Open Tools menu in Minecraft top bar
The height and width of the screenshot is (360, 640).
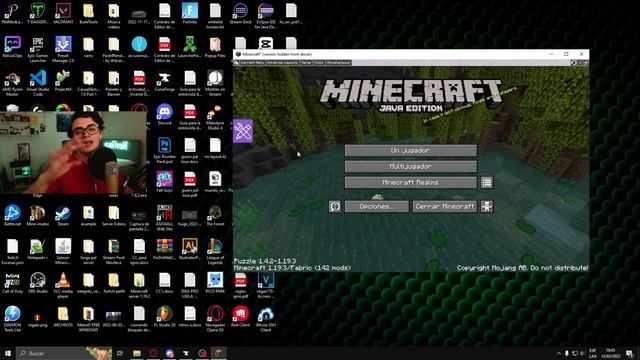[319, 62]
